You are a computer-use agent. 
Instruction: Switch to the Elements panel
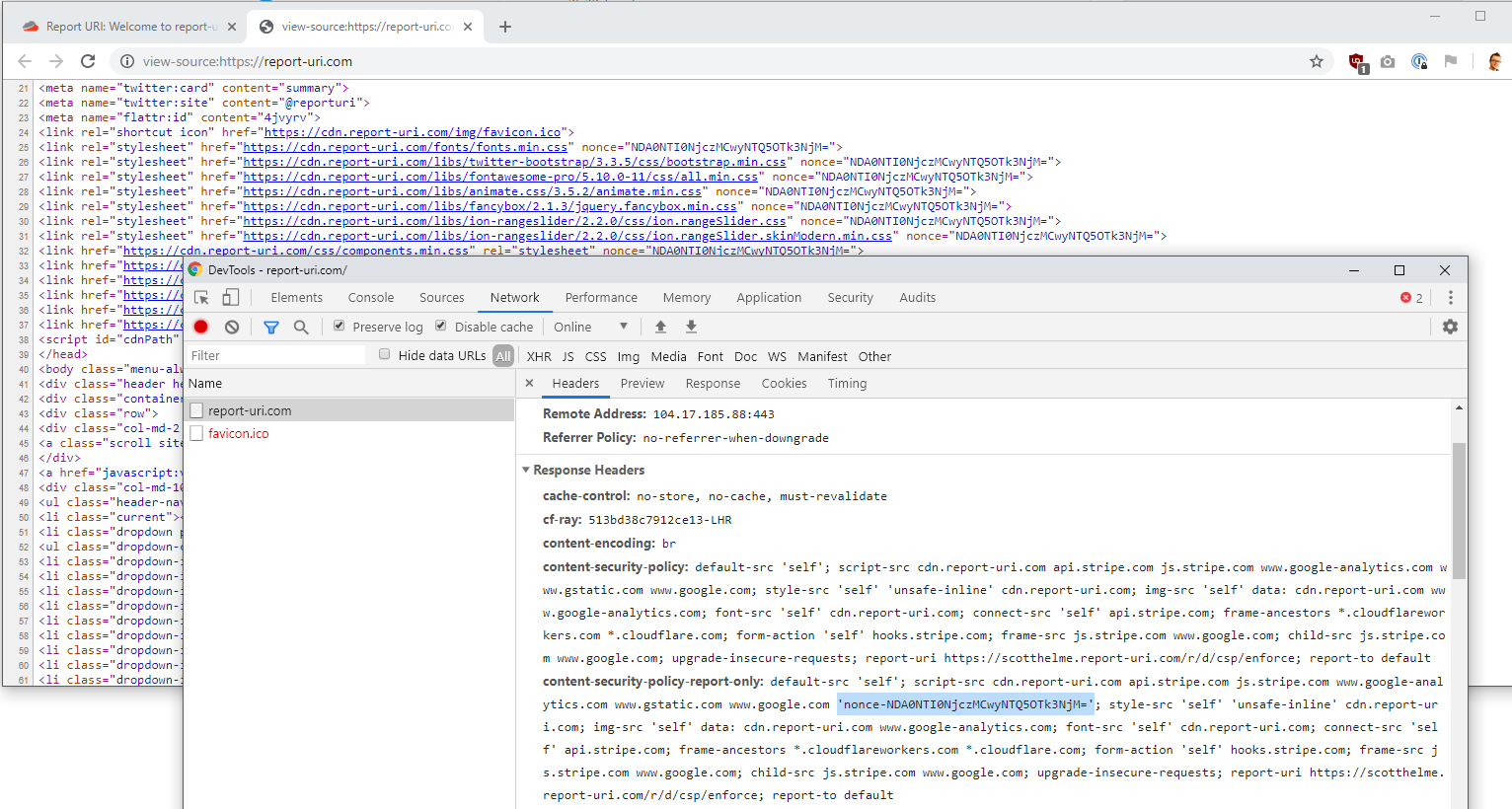tap(297, 298)
